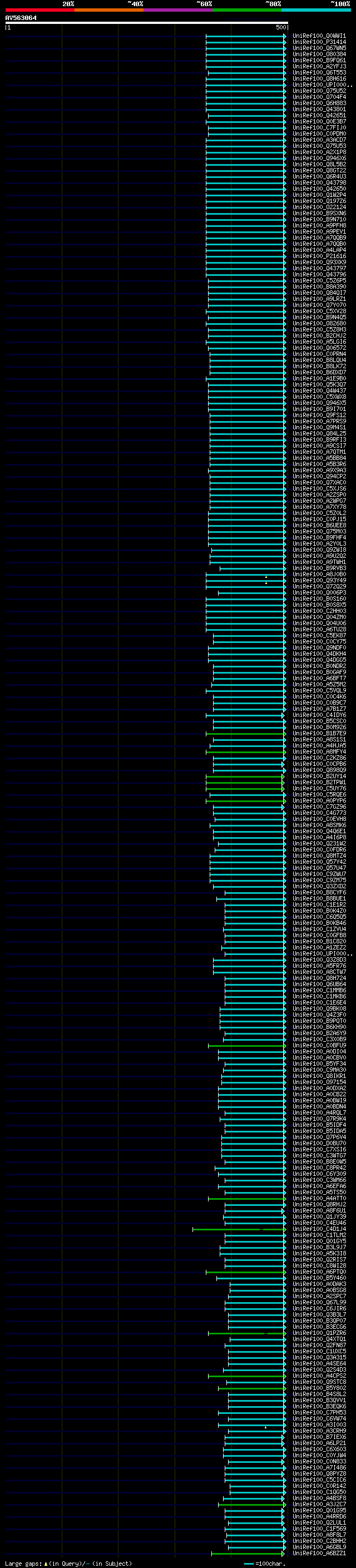Open hit UniRef100_P31414
This screenshot has width=356, height=1568.
(x=319, y=42)
